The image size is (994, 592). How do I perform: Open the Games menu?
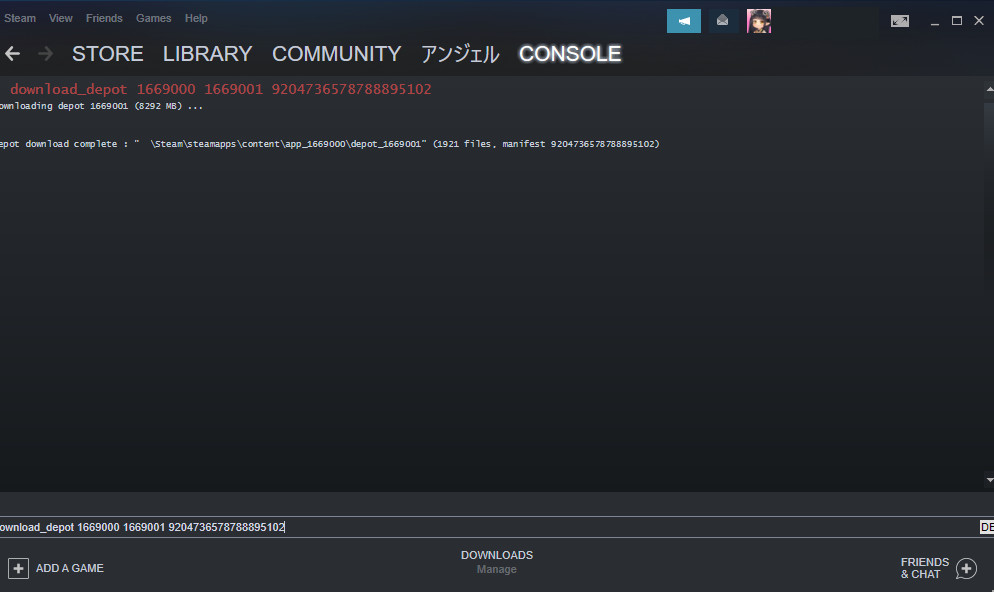click(x=153, y=18)
